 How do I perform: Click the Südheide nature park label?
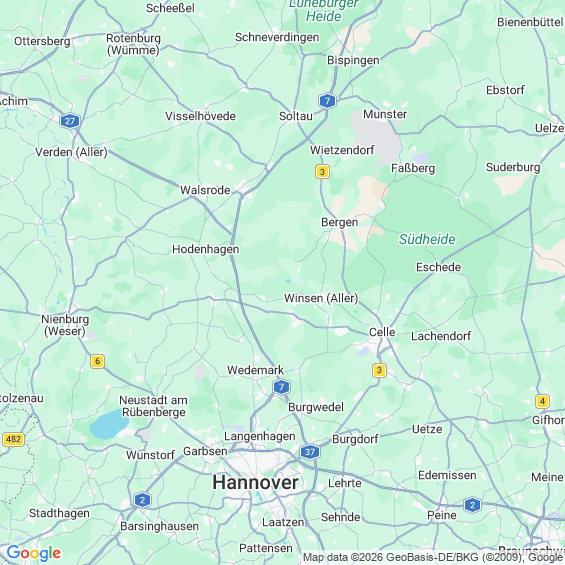pos(427,239)
